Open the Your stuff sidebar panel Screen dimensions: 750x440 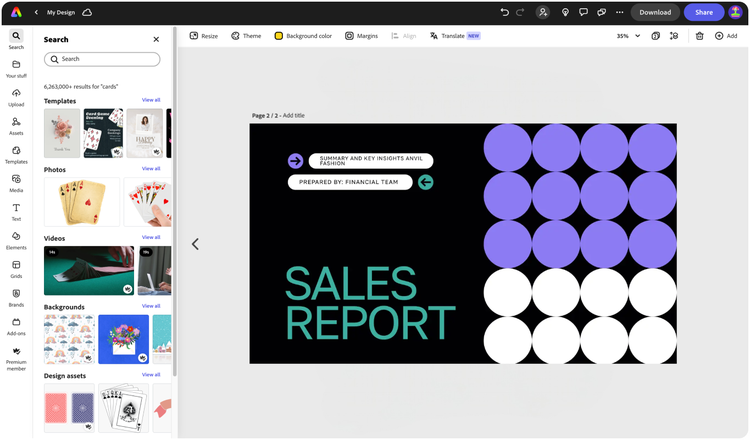[x=16, y=69]
